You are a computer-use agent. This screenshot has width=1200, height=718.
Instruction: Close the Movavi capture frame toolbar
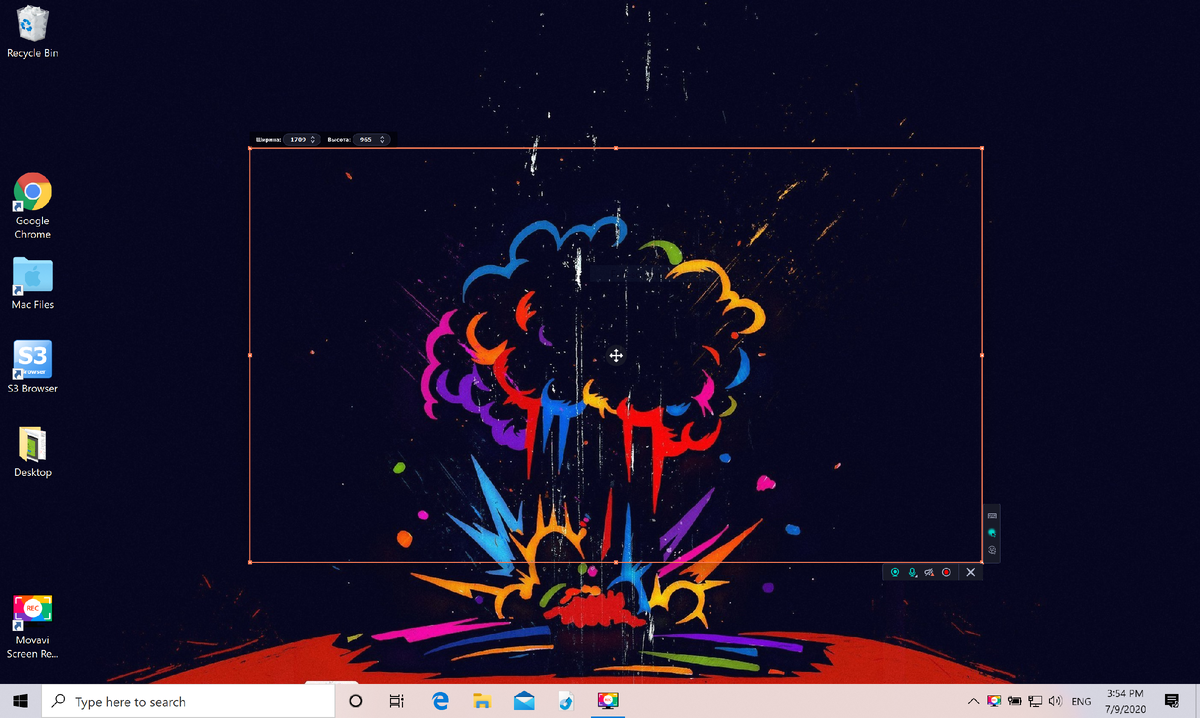(970, 572)
